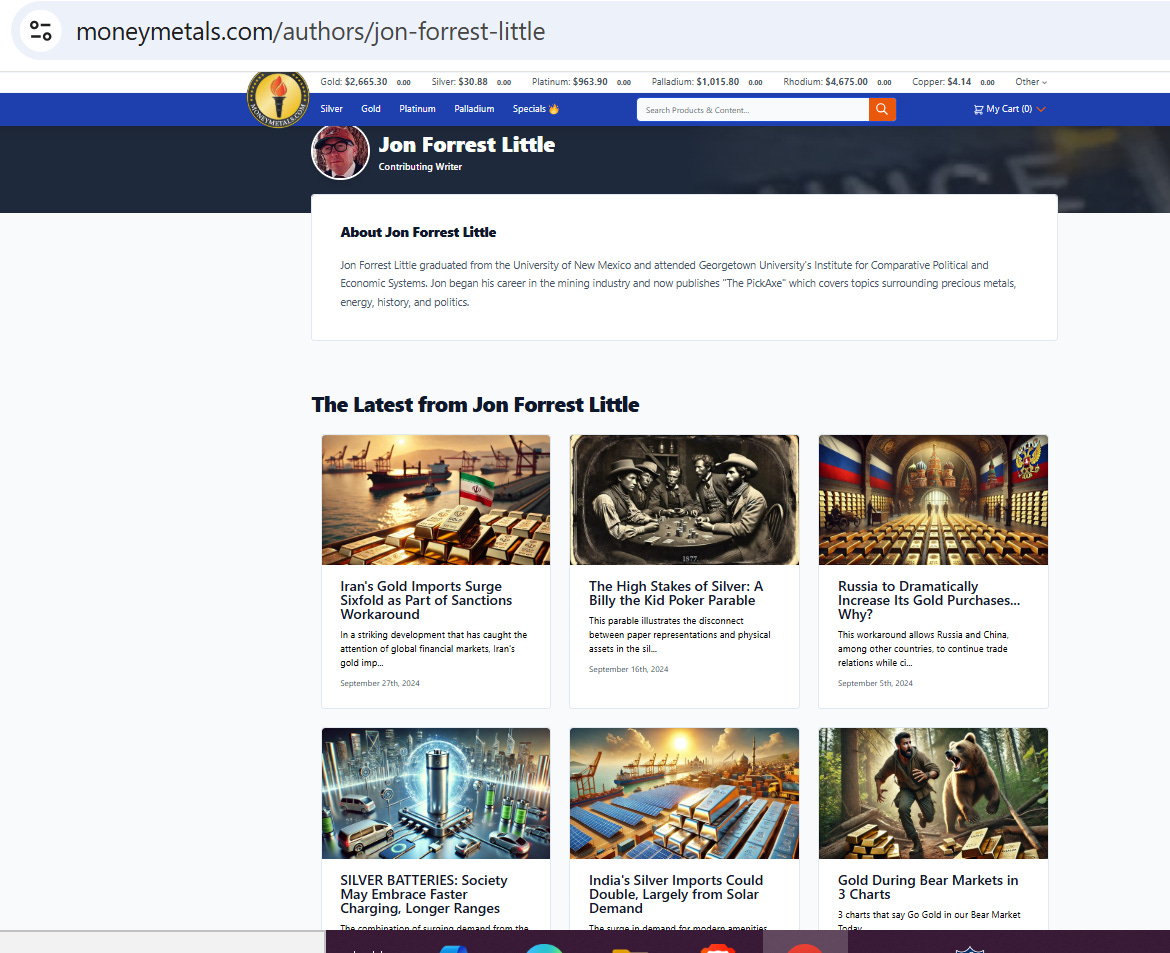This screenshot has height=953, width=1170.
Task: Click the author biography paragraph
Action: (678, 284)
